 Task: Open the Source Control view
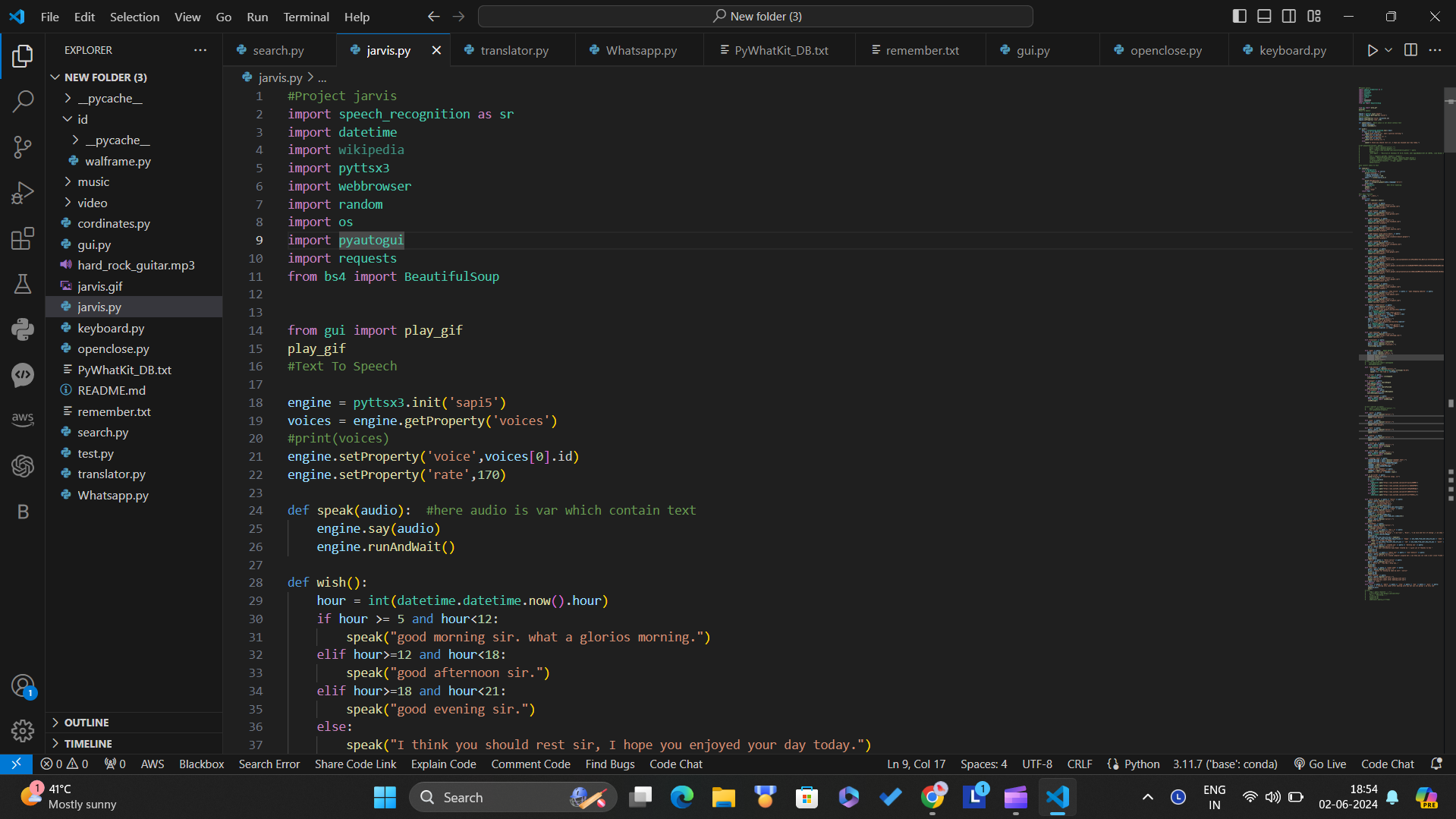click(x=23, y=146)
